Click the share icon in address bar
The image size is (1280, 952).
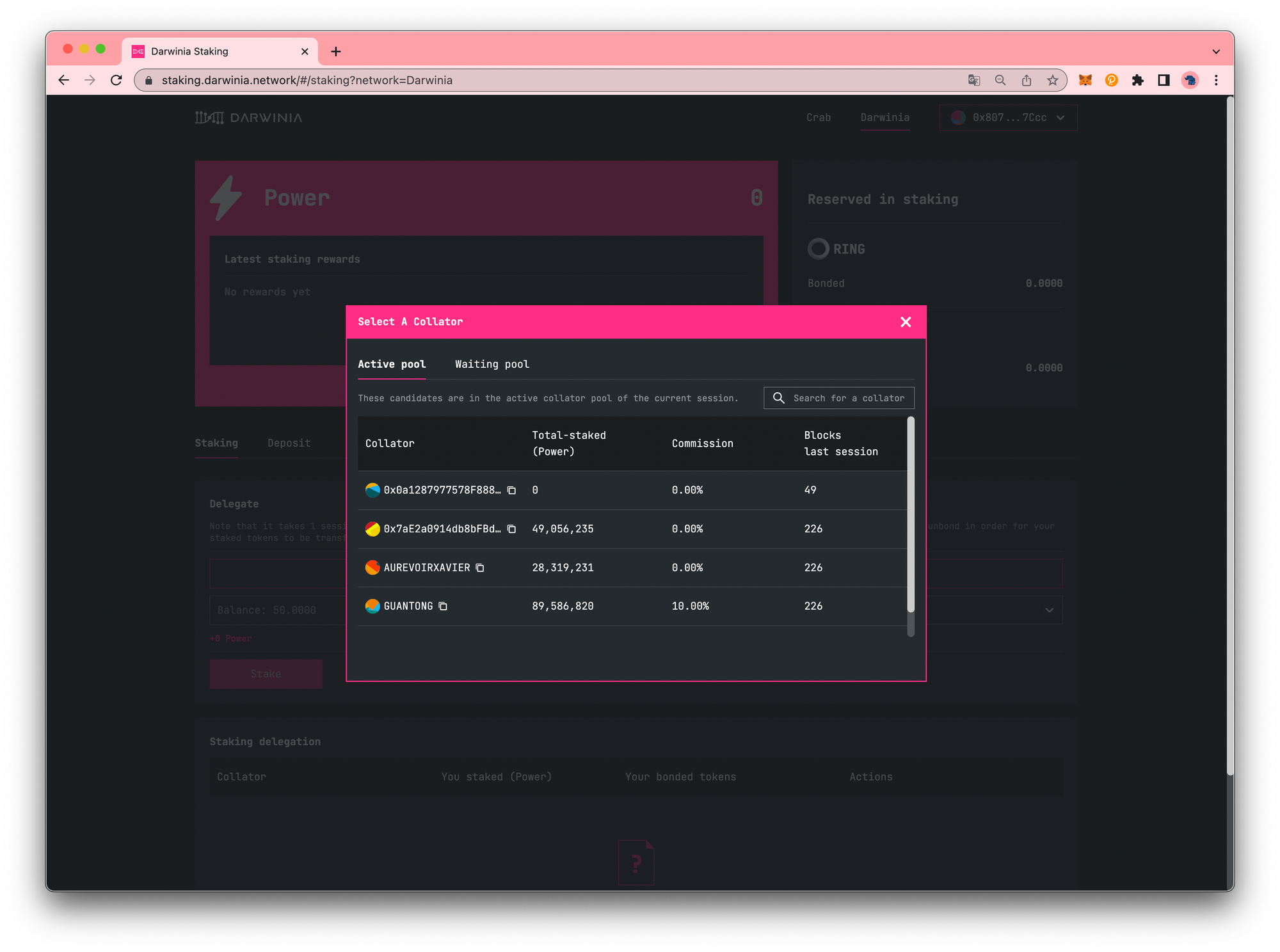click(x=1027, y=80)
